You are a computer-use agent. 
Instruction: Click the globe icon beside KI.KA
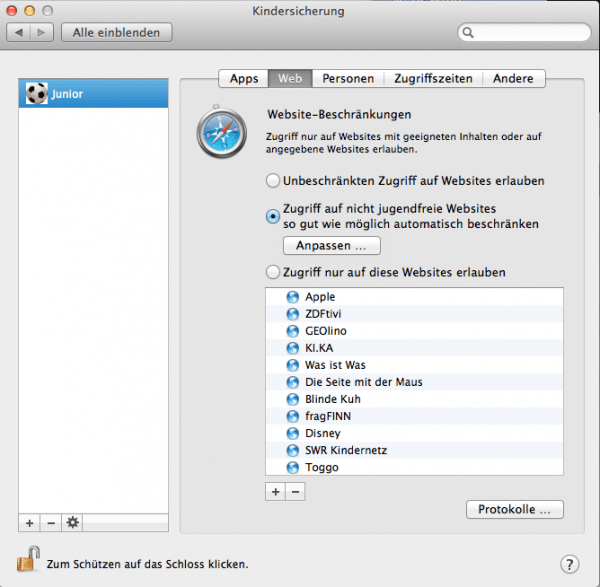293,348
